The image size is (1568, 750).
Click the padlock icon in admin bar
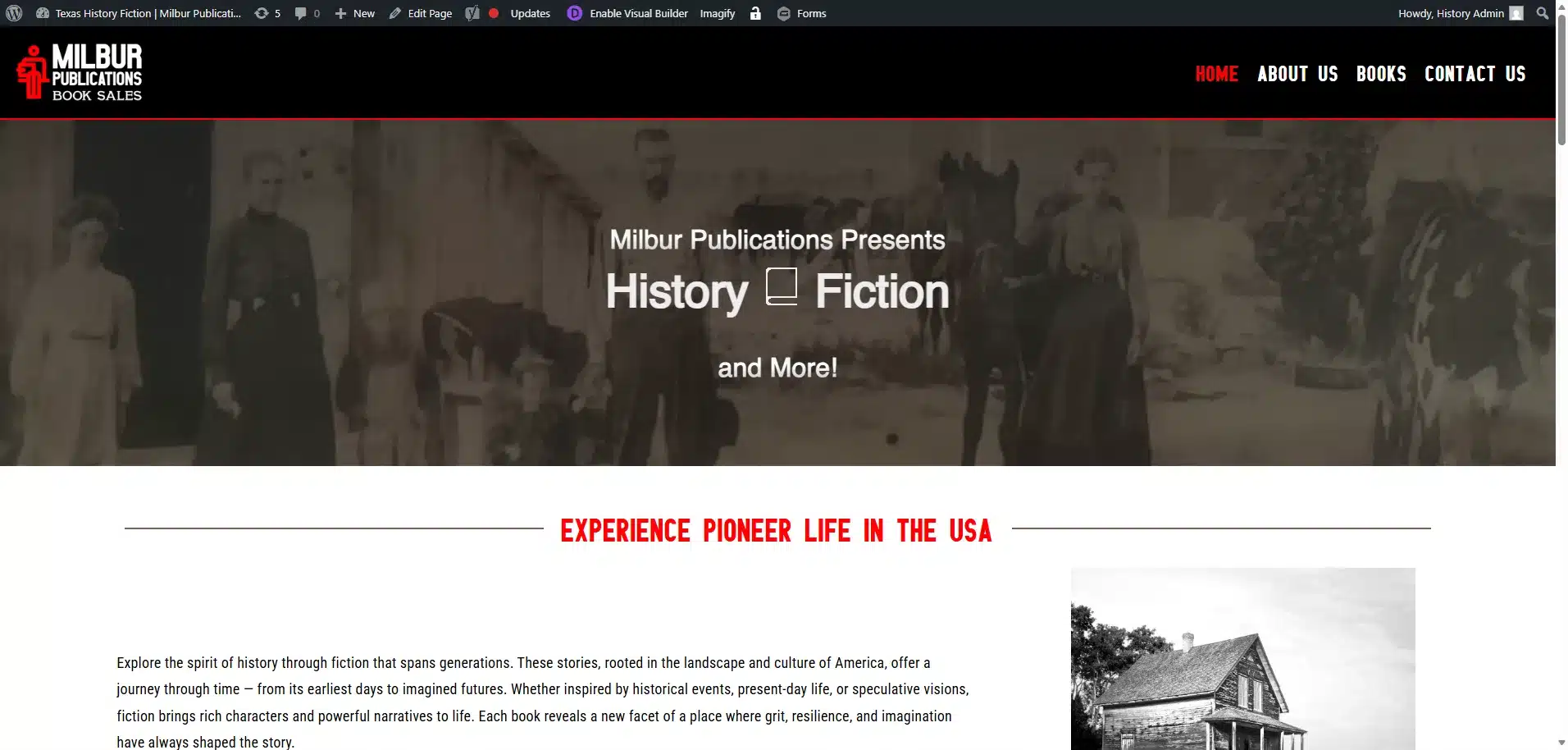pos(755,13)
